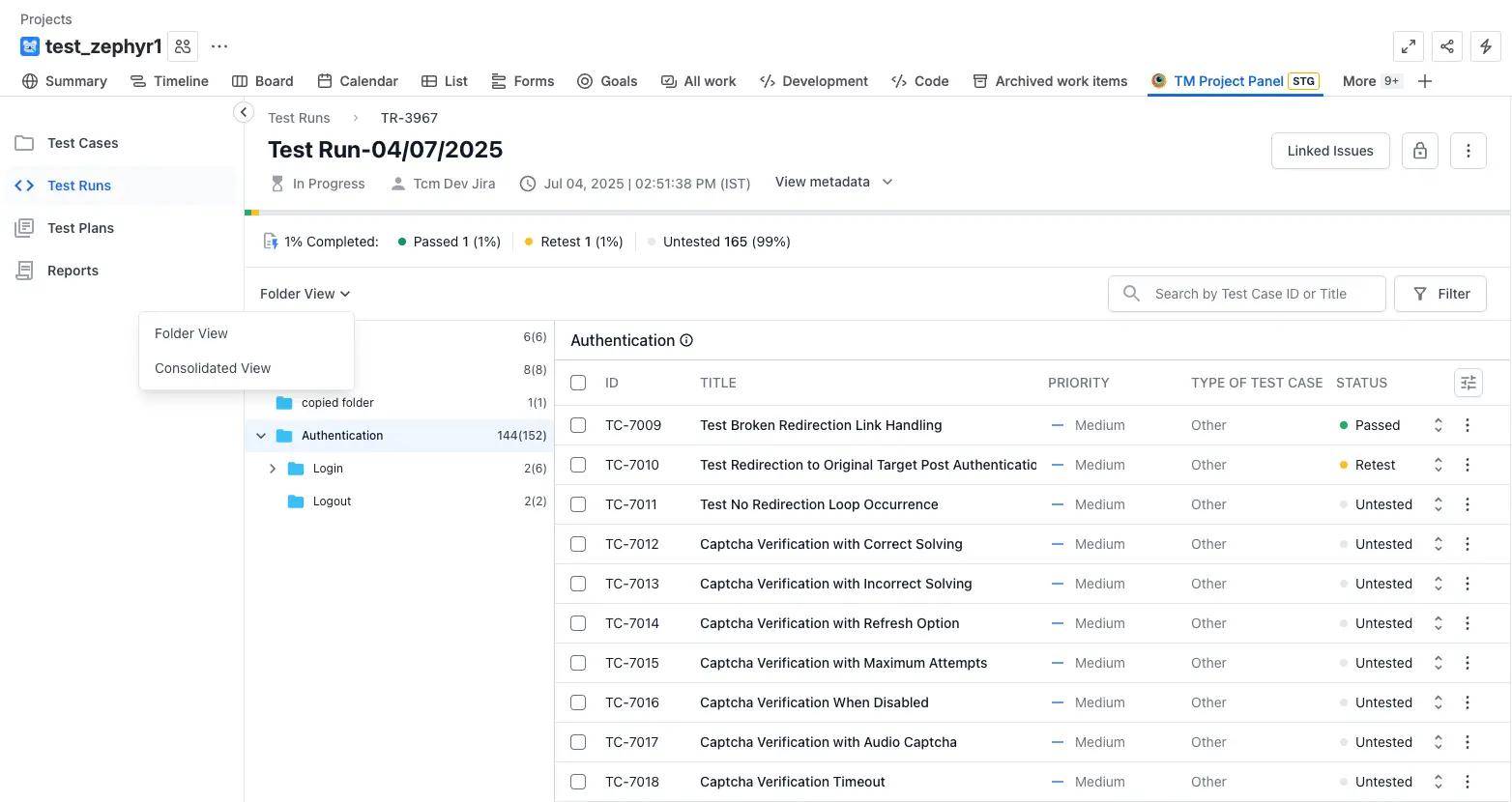
Task: Click the info icon next to Authentication
Action: (686, 340)
